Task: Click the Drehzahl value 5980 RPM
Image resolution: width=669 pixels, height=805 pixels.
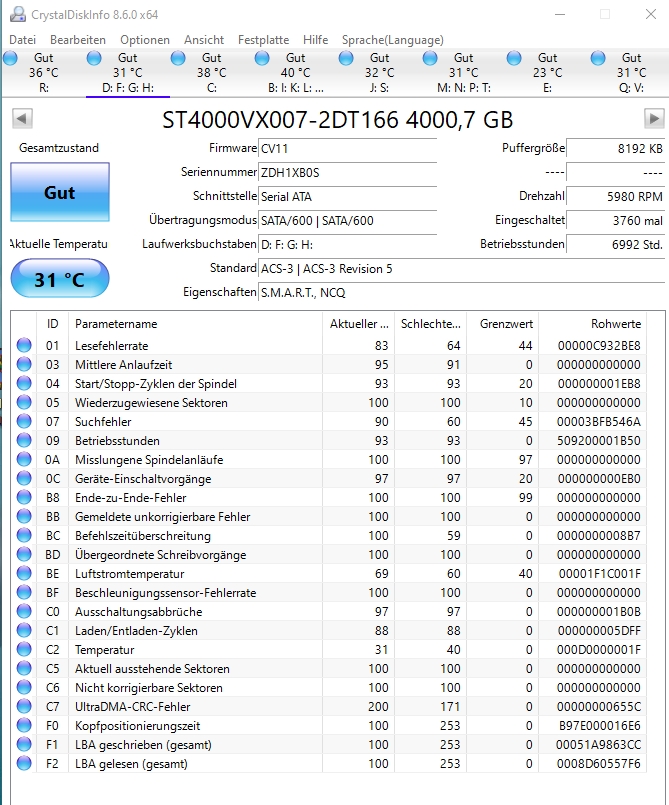Action: pyautogui.click(x=615, y=196)
